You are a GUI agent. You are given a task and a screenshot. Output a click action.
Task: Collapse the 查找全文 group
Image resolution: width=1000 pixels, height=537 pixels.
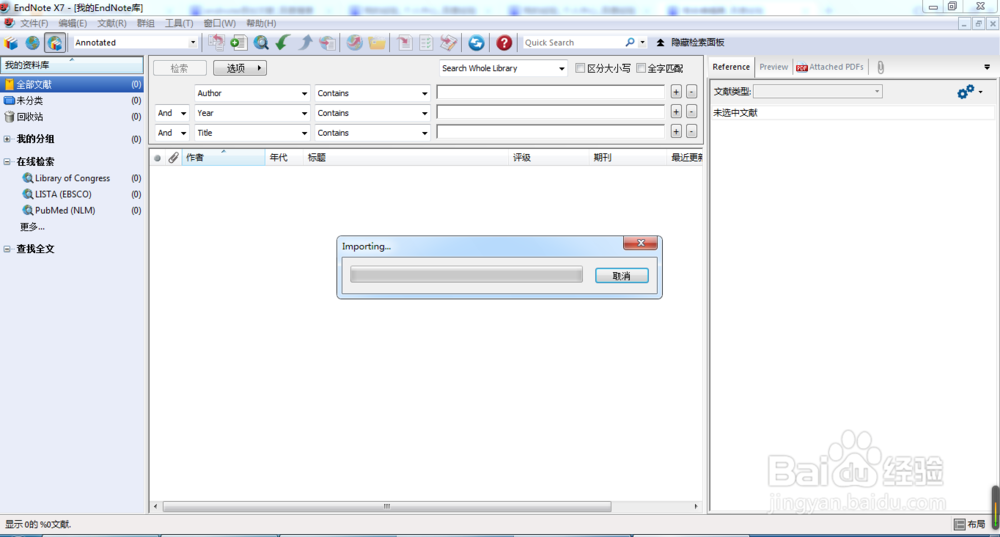7,249
